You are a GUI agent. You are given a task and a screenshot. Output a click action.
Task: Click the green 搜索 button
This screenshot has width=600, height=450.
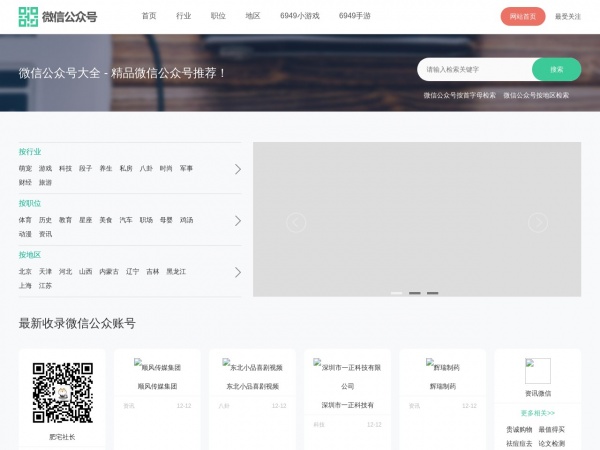[556, 69]
